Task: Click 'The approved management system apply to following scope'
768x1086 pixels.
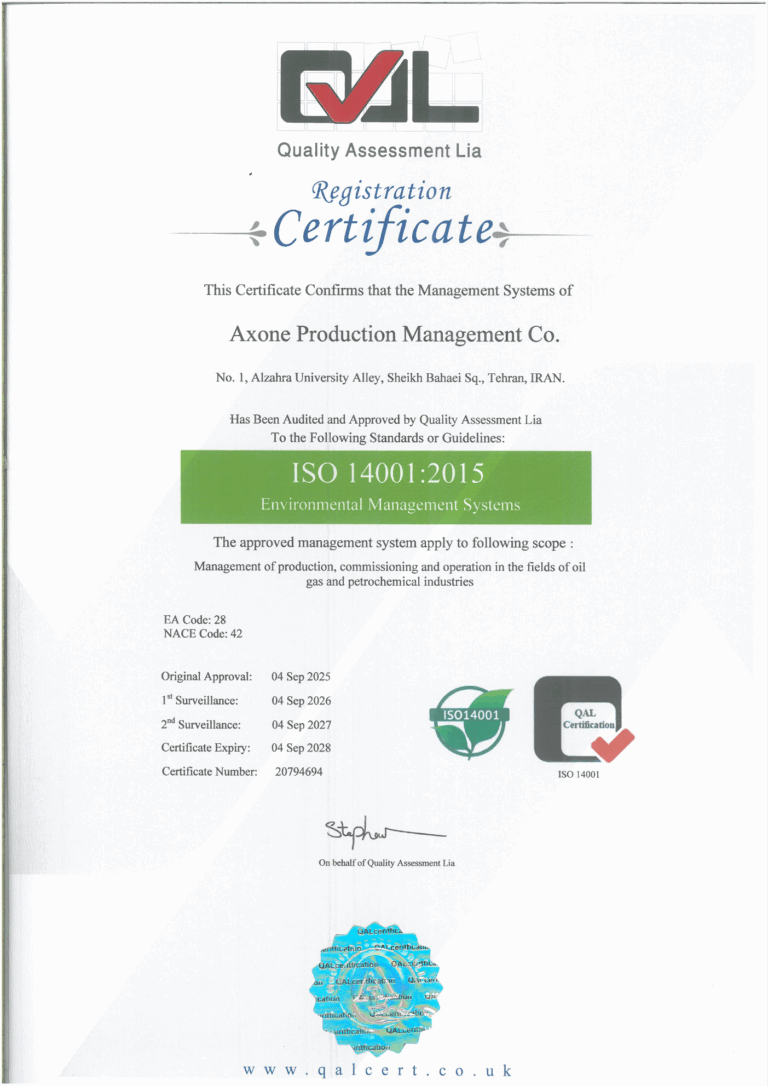Action: click(393, 543)
